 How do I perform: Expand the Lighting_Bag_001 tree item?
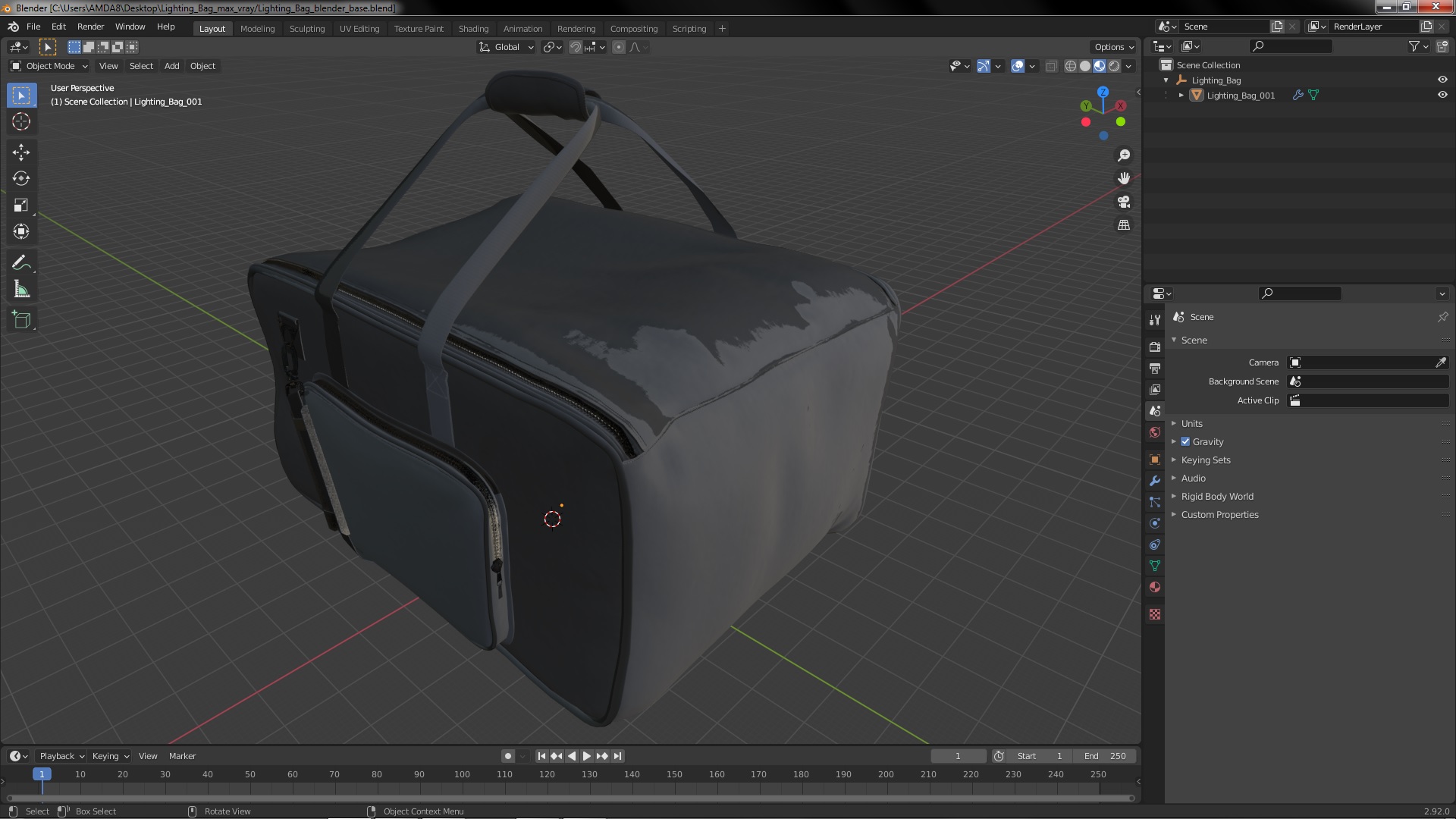pos(1181,96)
